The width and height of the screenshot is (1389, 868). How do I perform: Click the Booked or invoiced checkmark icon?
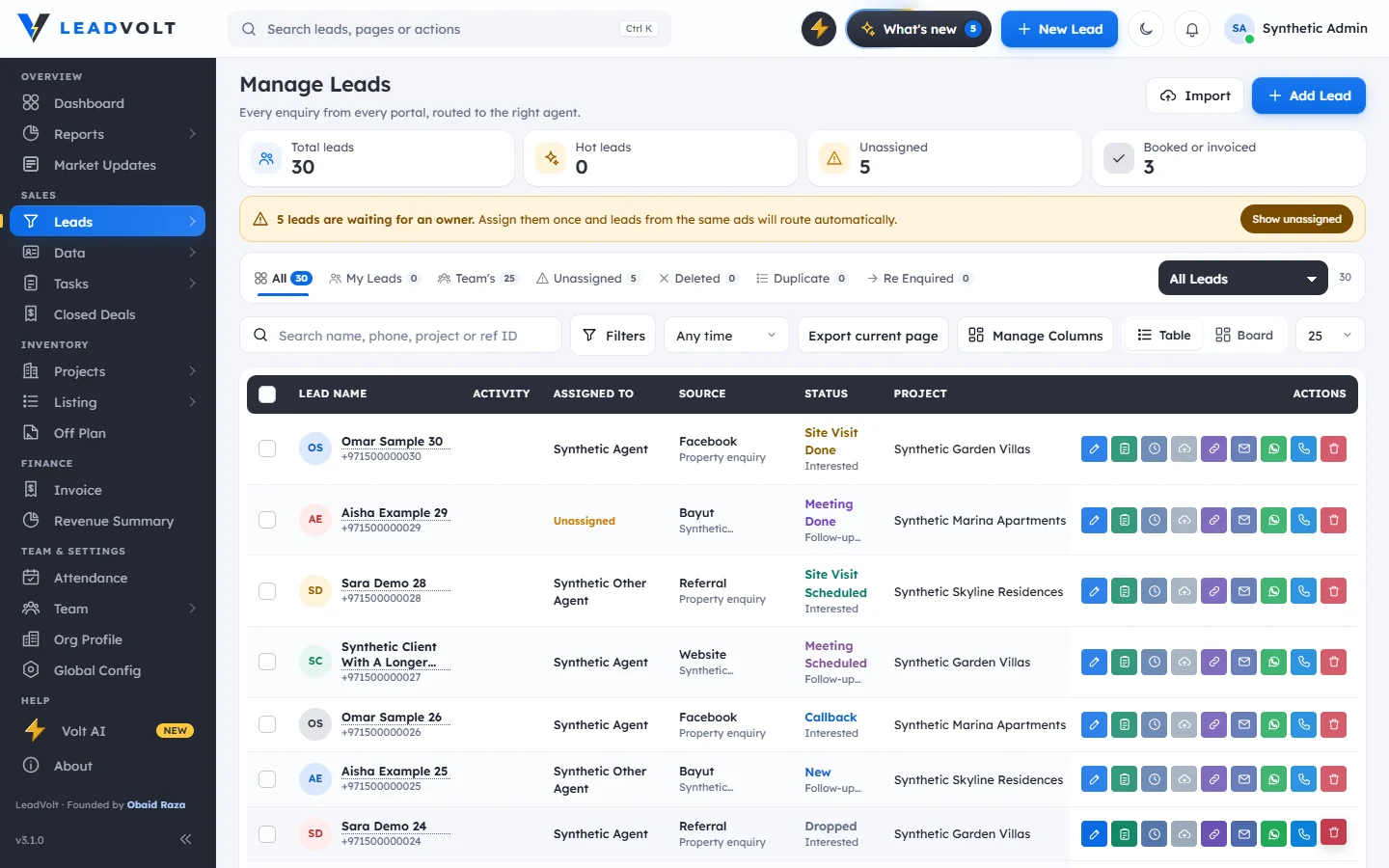1119,158
